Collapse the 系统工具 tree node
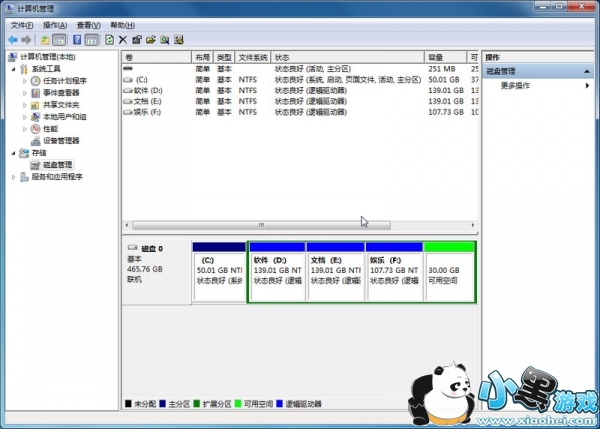600x429 pixels. 13,69
